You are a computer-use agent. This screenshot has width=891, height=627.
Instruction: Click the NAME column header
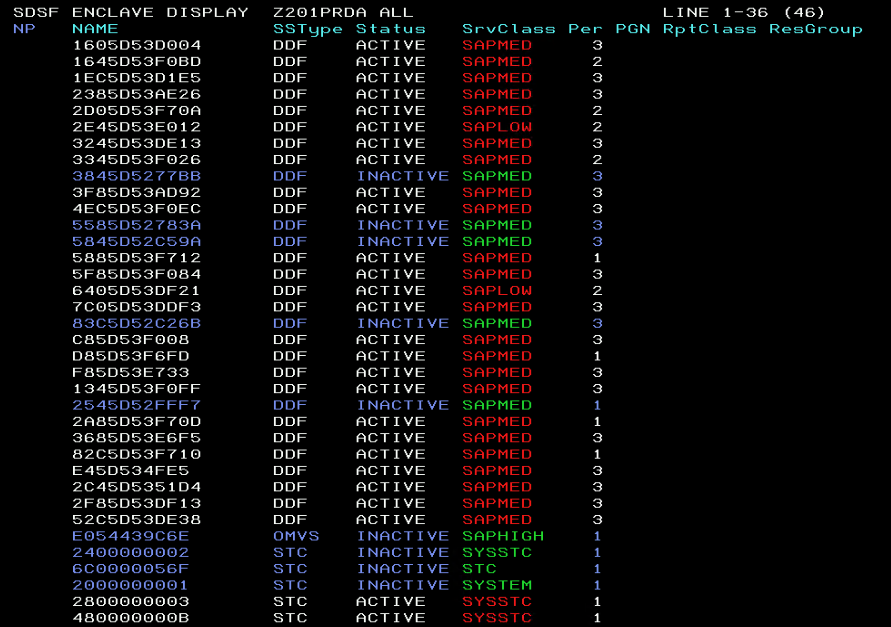coord(95,29)
